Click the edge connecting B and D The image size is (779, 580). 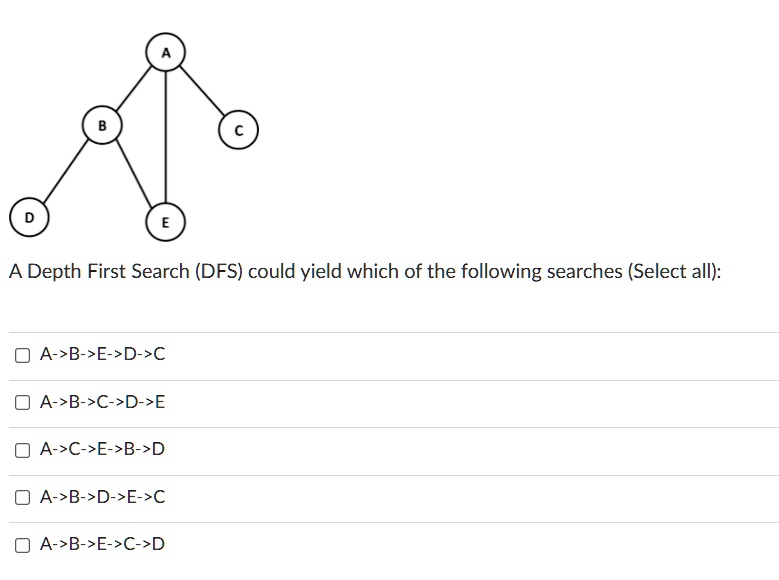66,171
